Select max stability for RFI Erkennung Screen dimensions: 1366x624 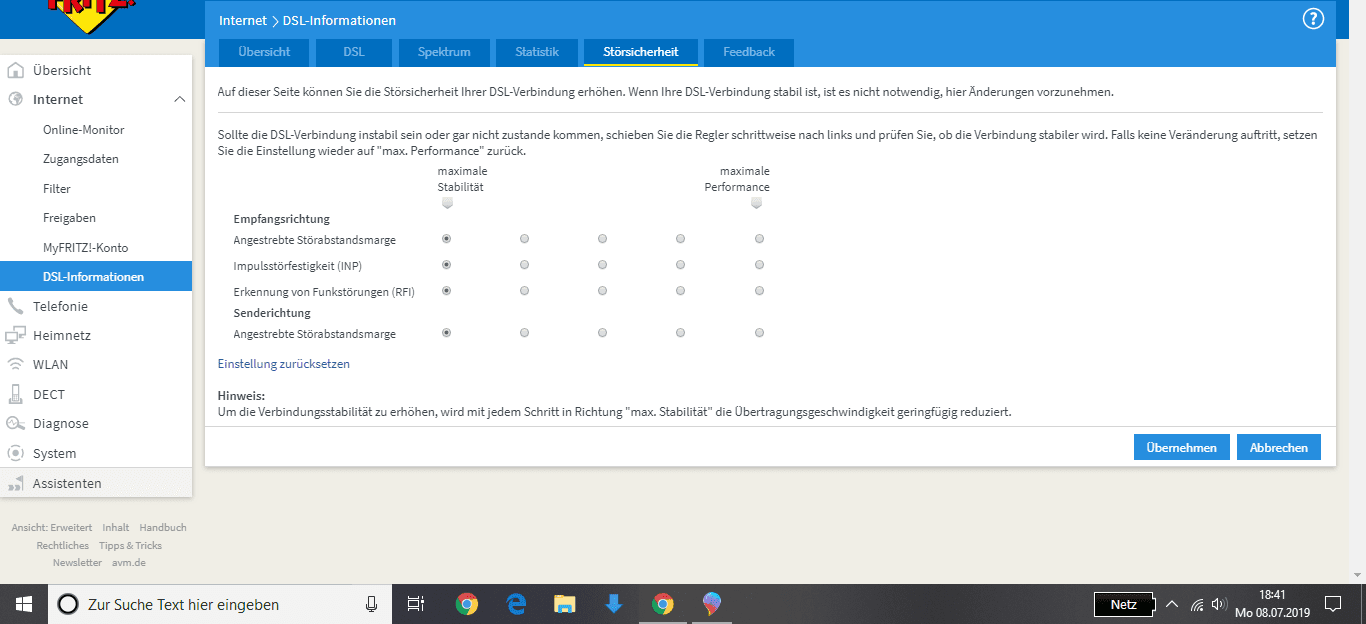446,291
